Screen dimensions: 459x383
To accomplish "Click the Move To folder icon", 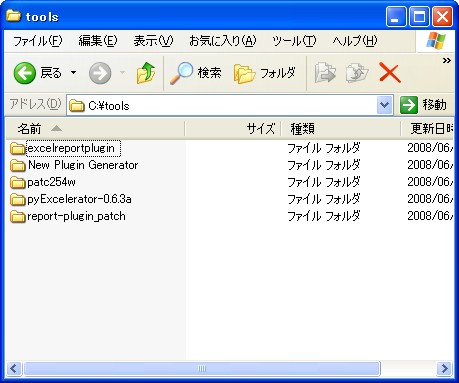I will [x=325, y=73].
